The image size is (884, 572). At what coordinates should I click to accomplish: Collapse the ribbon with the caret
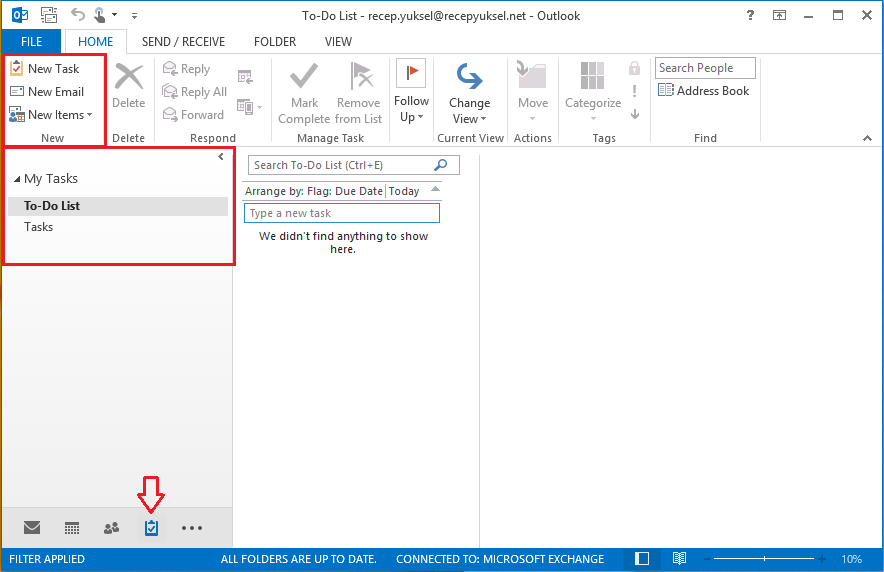pos(867,138)
